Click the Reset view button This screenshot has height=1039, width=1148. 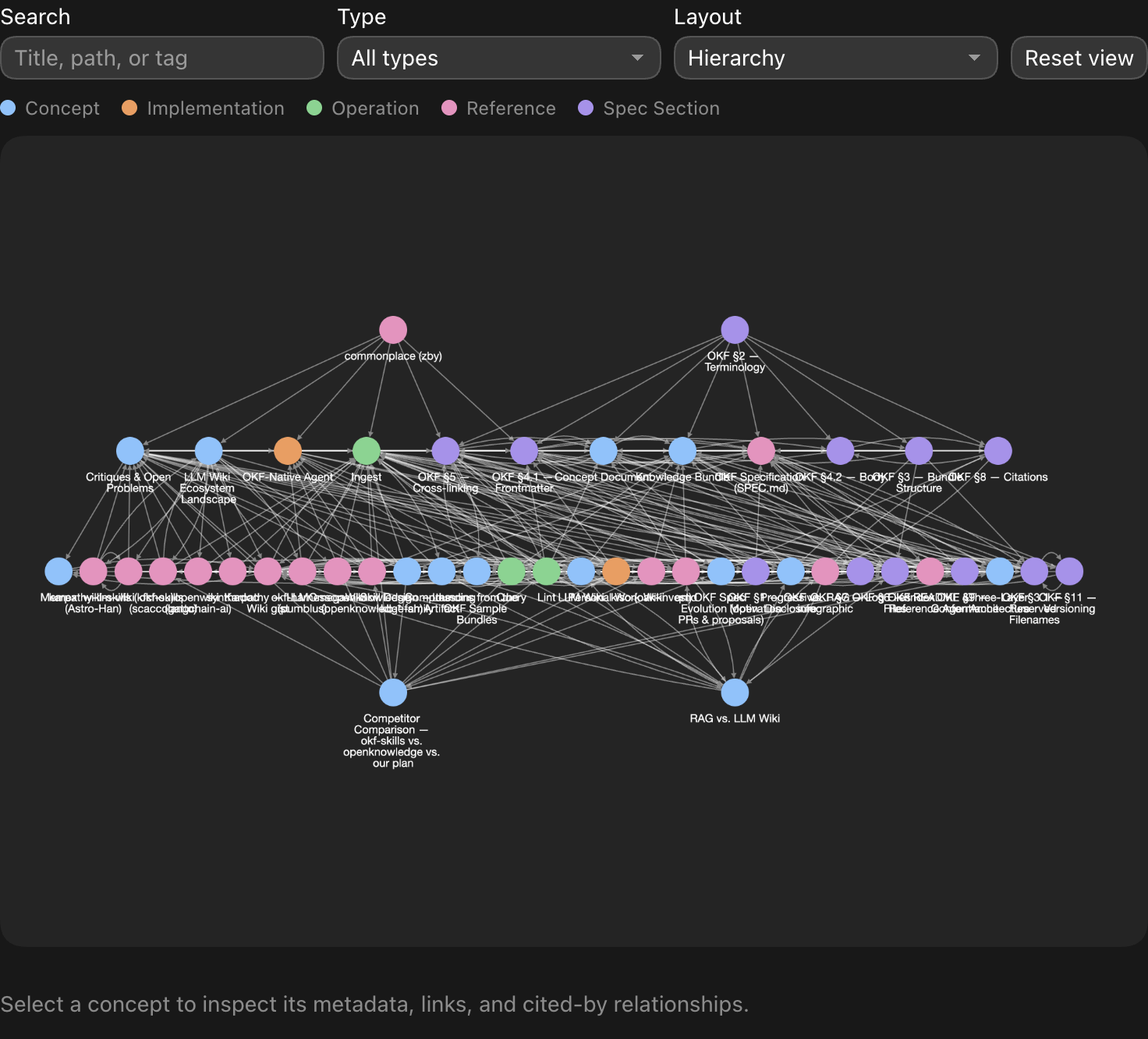1079,58
